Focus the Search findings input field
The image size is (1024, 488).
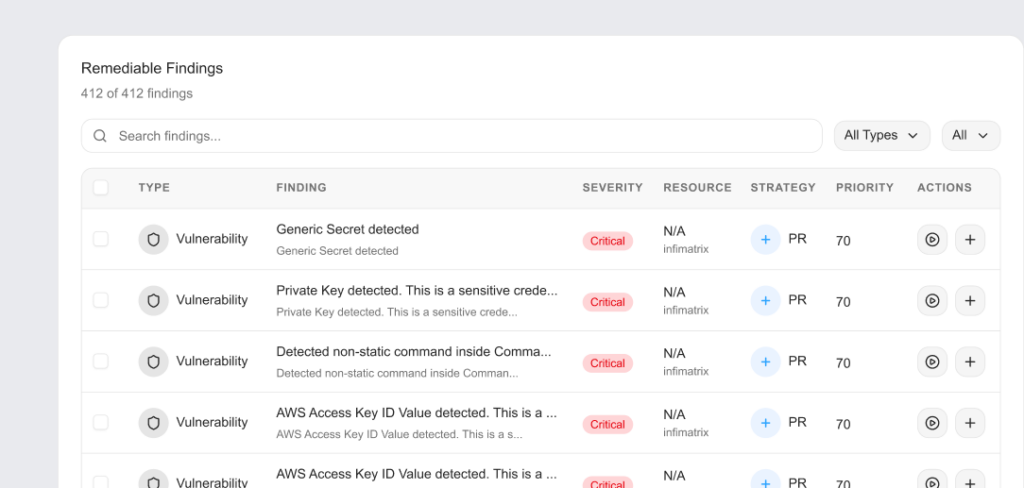460,136
